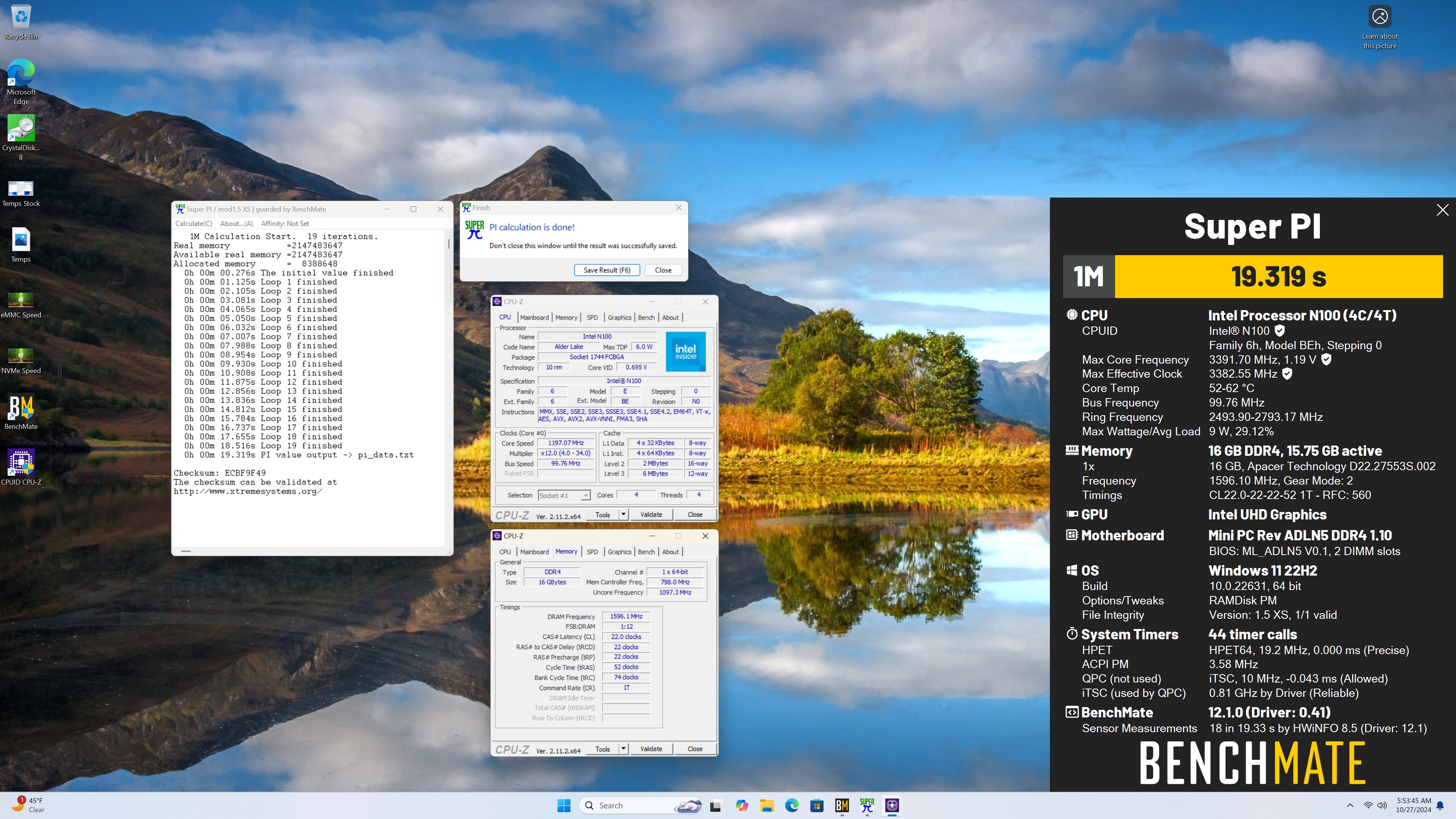Select the About tab in the lower CPU-Z window
The height and width of the screenshot is (819, 1456).
click(x=670, y=552)
